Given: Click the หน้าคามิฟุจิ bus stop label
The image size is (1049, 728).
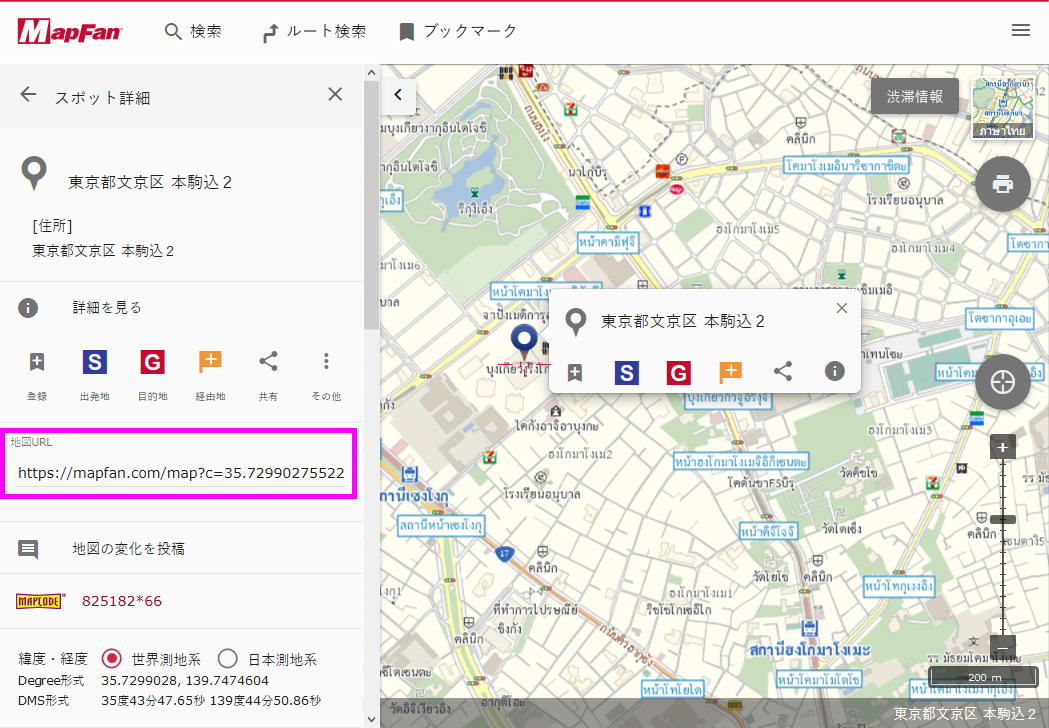Looking at the screenshot, I should click(x=607, y=242).
